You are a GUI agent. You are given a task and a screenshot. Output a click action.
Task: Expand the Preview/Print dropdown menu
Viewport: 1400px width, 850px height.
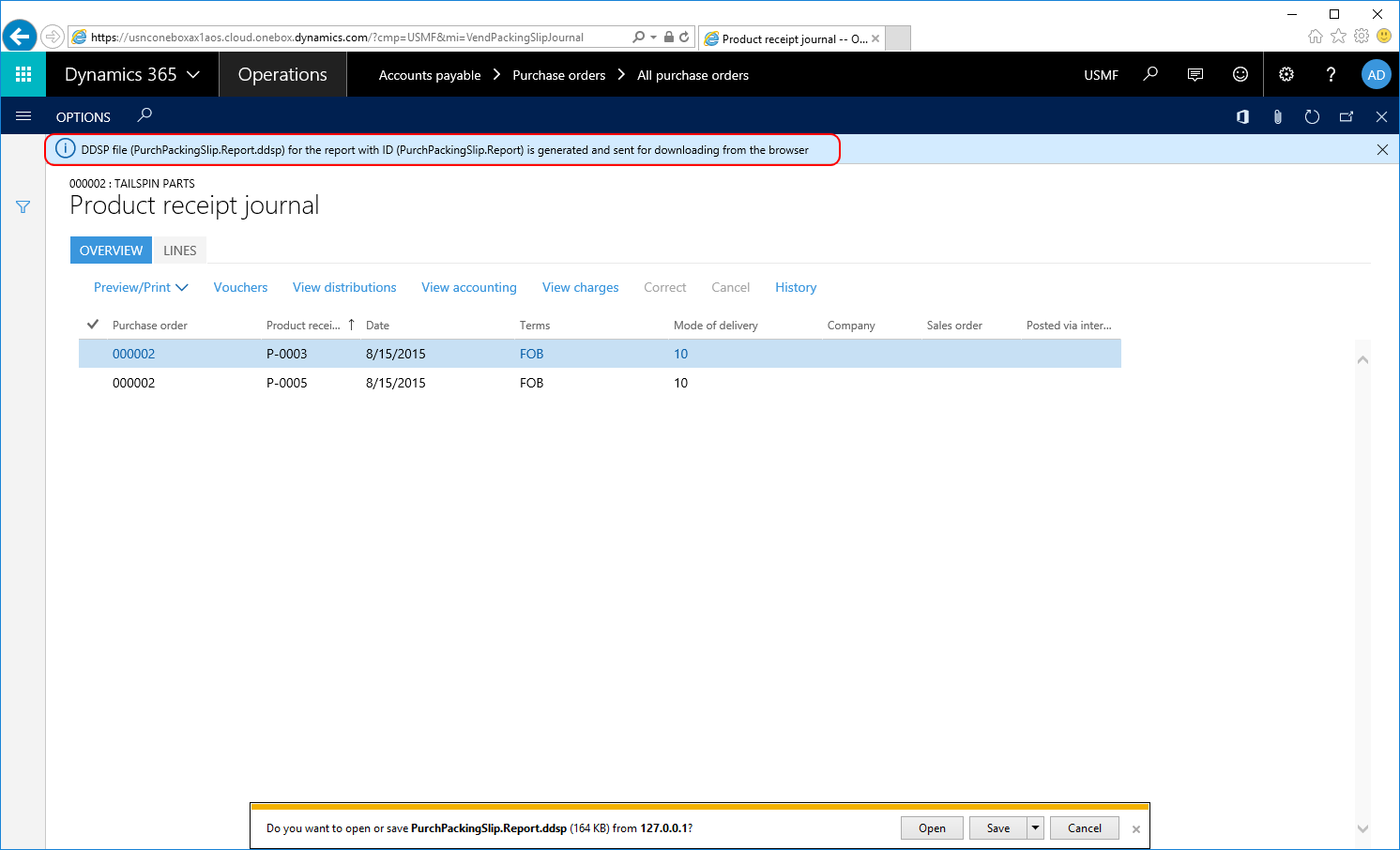pyautogui.click(x=141, y=287)
